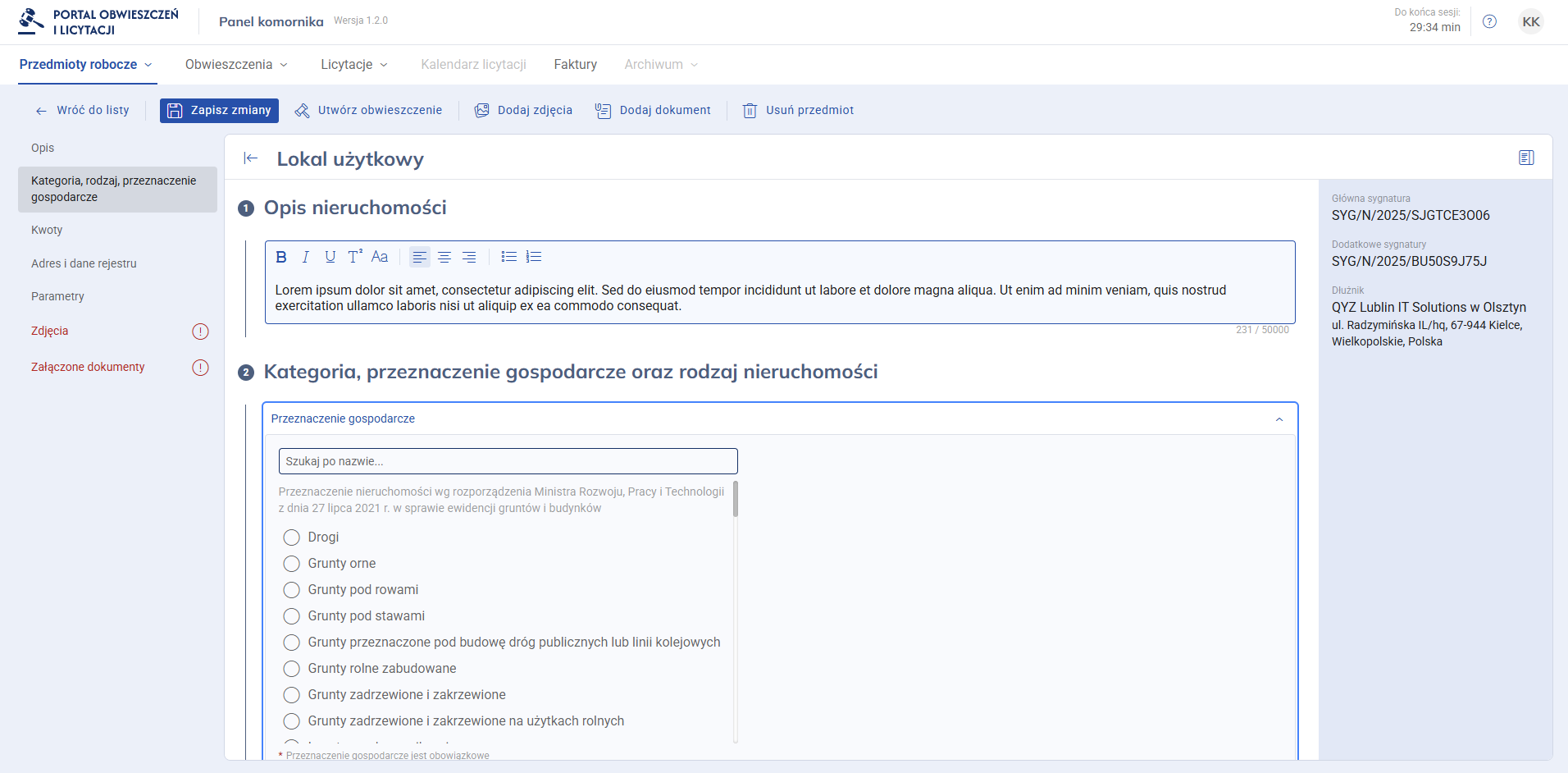
Task: Toggle italic text formatting
Action: 306,257
